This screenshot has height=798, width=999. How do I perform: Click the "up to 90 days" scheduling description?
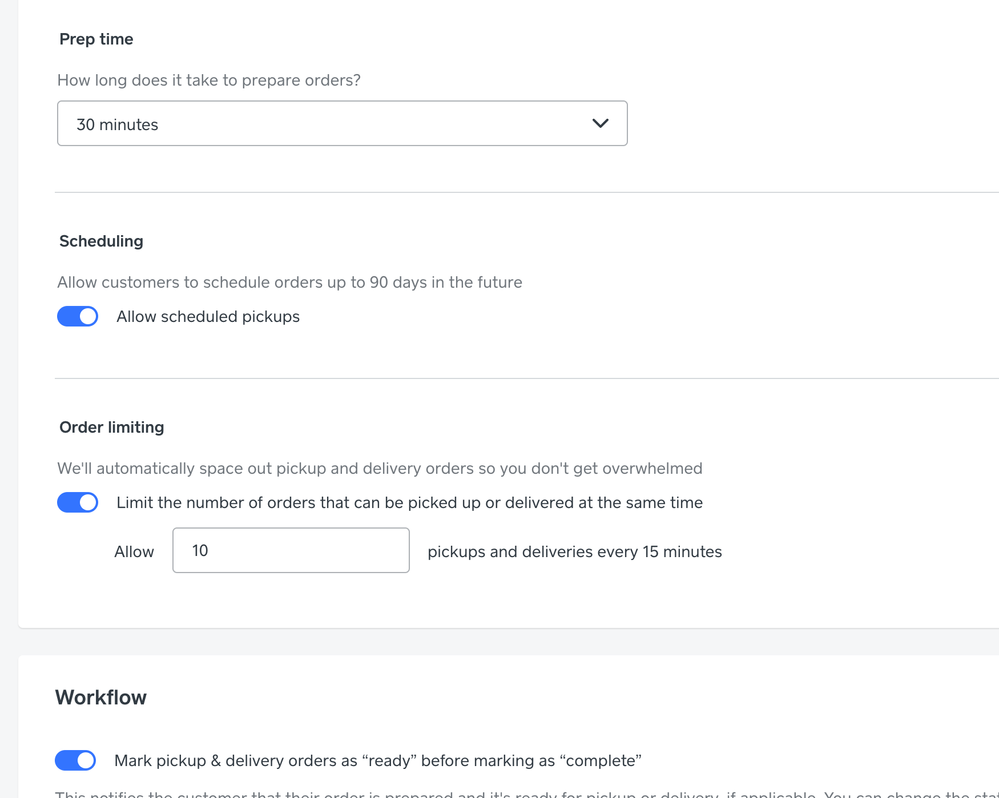click(289, 283)
